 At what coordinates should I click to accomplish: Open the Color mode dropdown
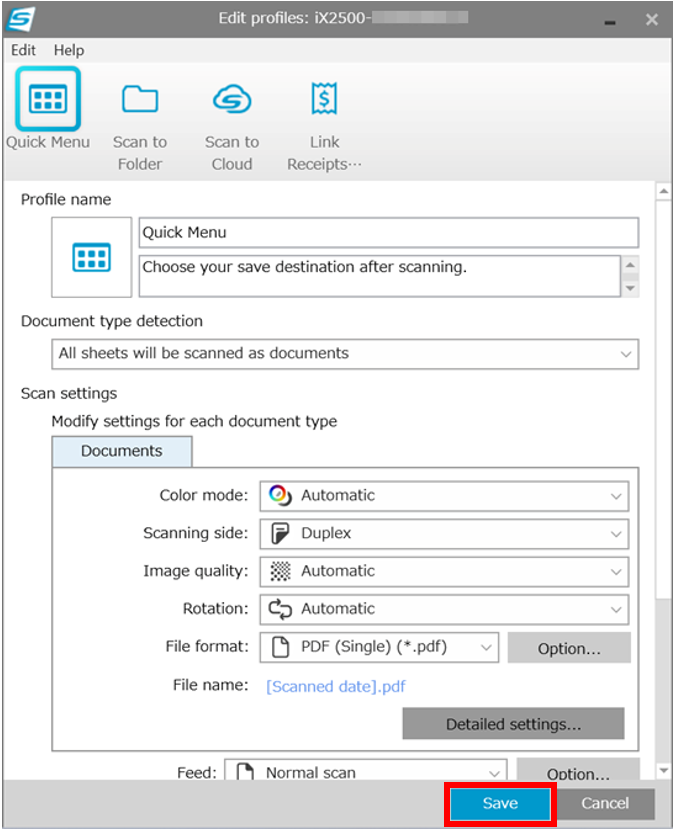click(x=444, y=496)
